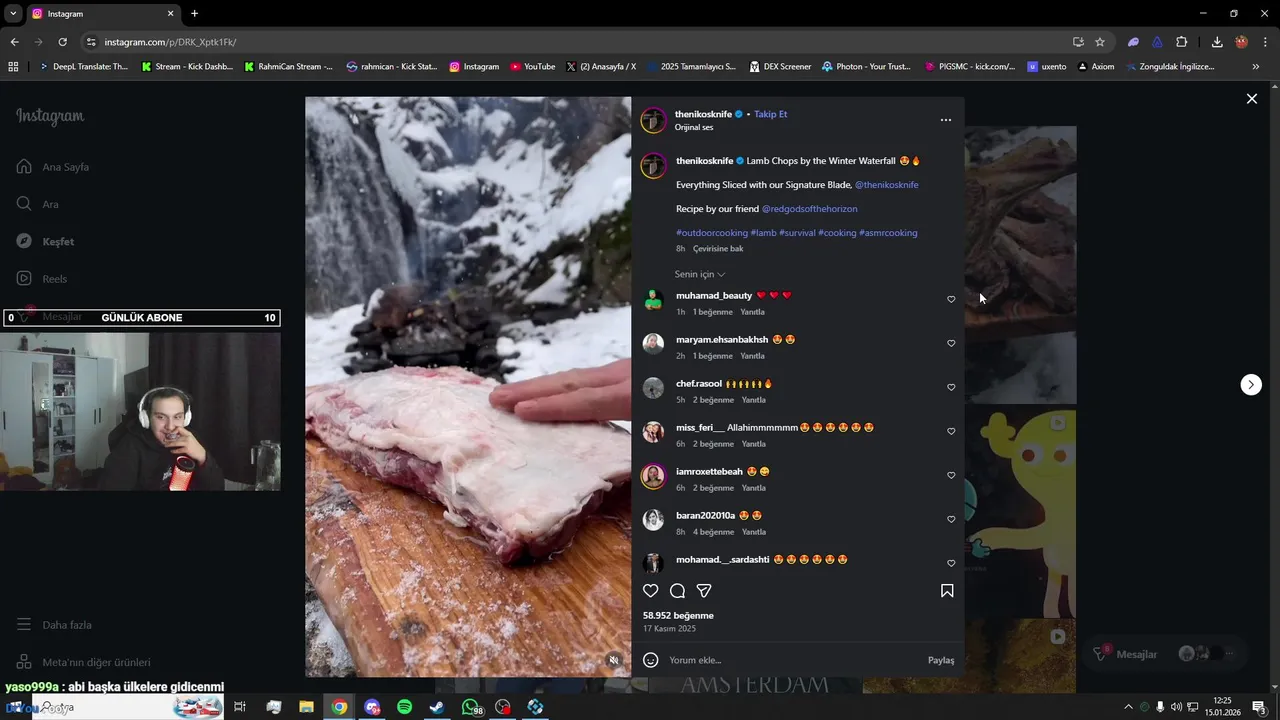Image resolution: width=1280 pixels, height=720 pixels.
Task: Open 'Reels' in Instagram sidebar
Action: click(x=42, y=279)
